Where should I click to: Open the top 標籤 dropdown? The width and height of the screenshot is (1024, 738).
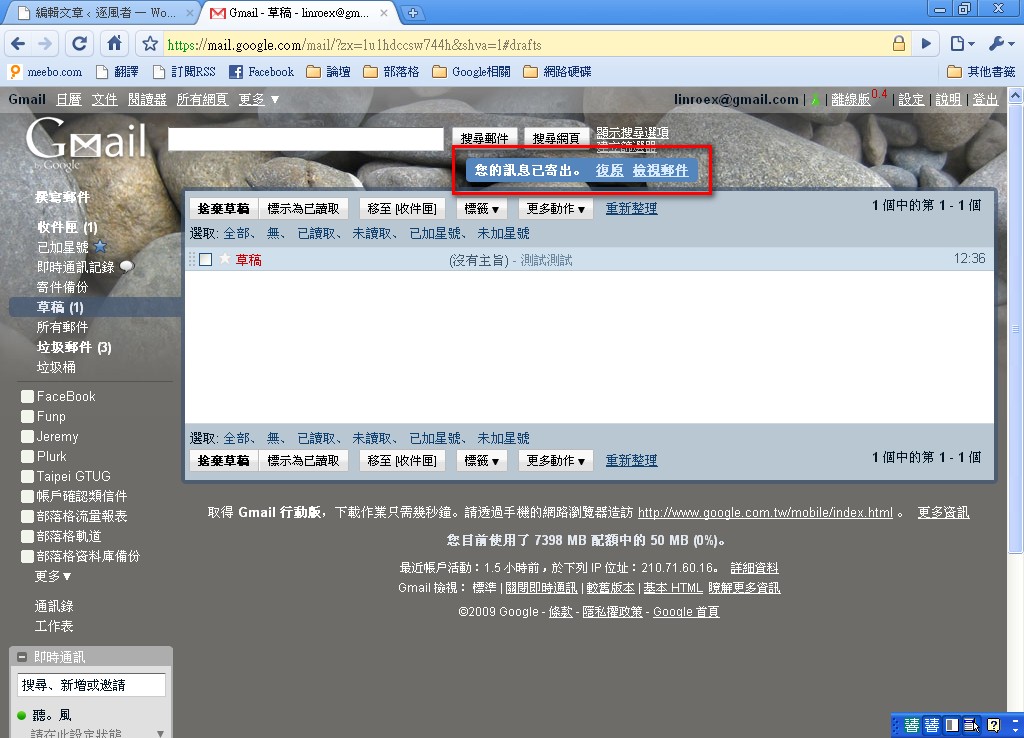tap(481, 208)
